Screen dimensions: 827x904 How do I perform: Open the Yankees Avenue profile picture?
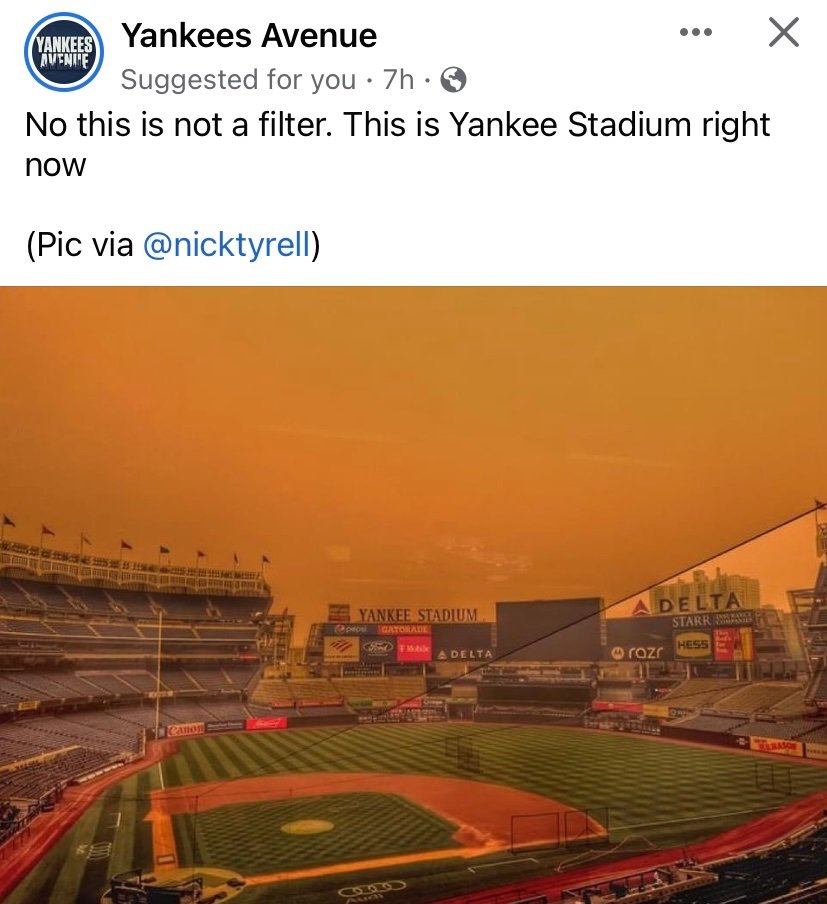pos(62,54)
